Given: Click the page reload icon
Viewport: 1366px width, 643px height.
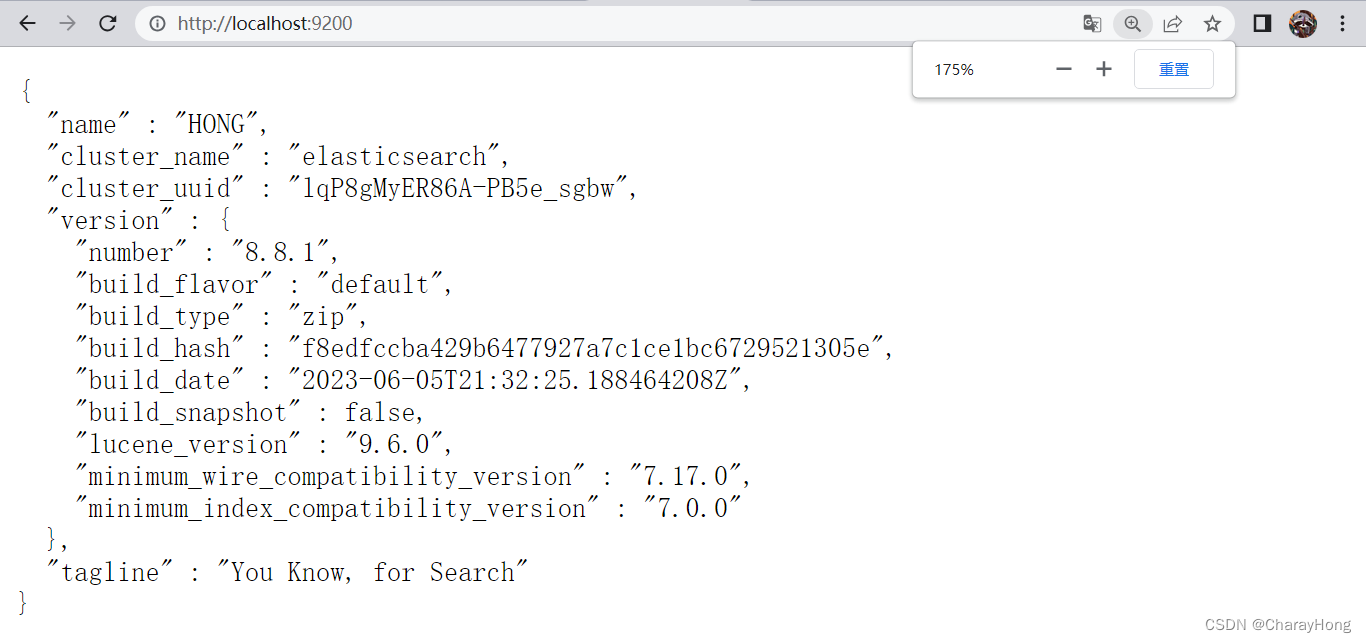Looking at the screenshot, I should [107, 23].
